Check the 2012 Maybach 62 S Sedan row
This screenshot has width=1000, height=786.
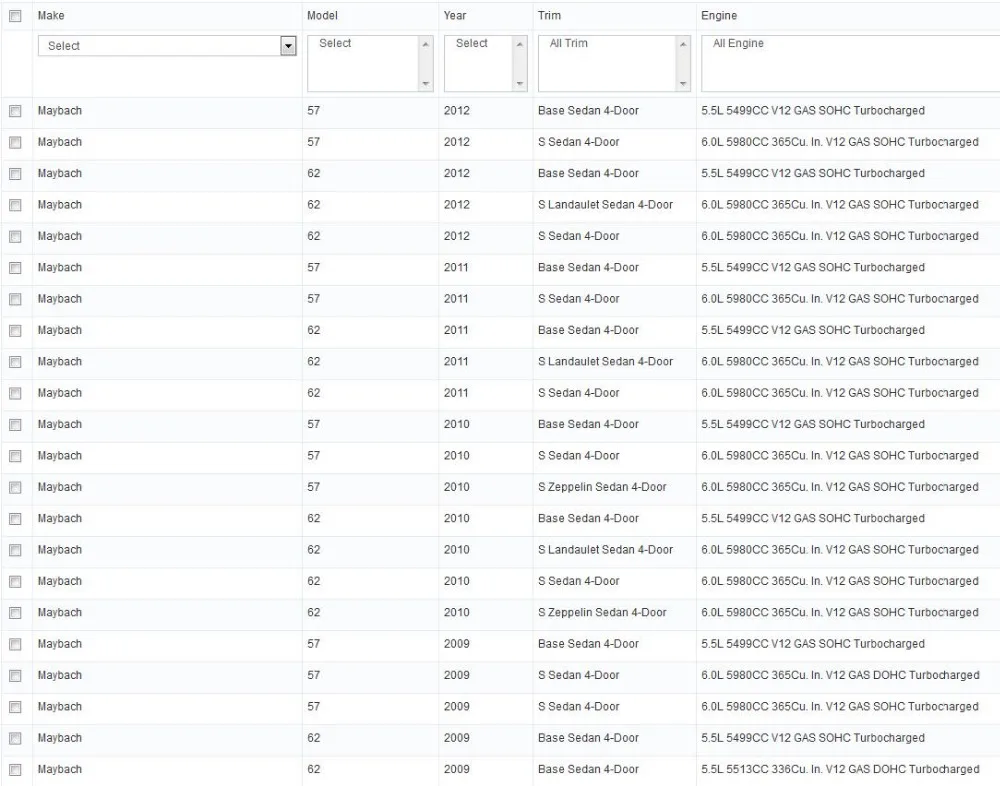coord(15,237)
